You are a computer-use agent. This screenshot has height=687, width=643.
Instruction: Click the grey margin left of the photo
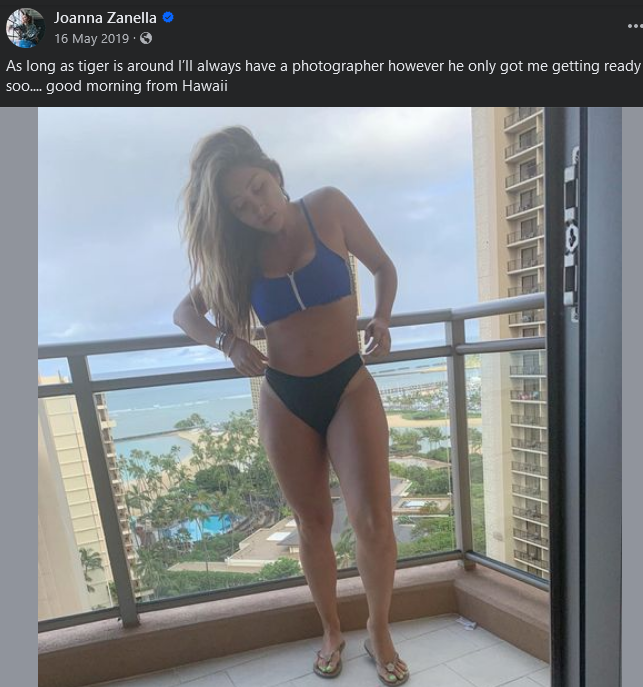tap(19, 397)
